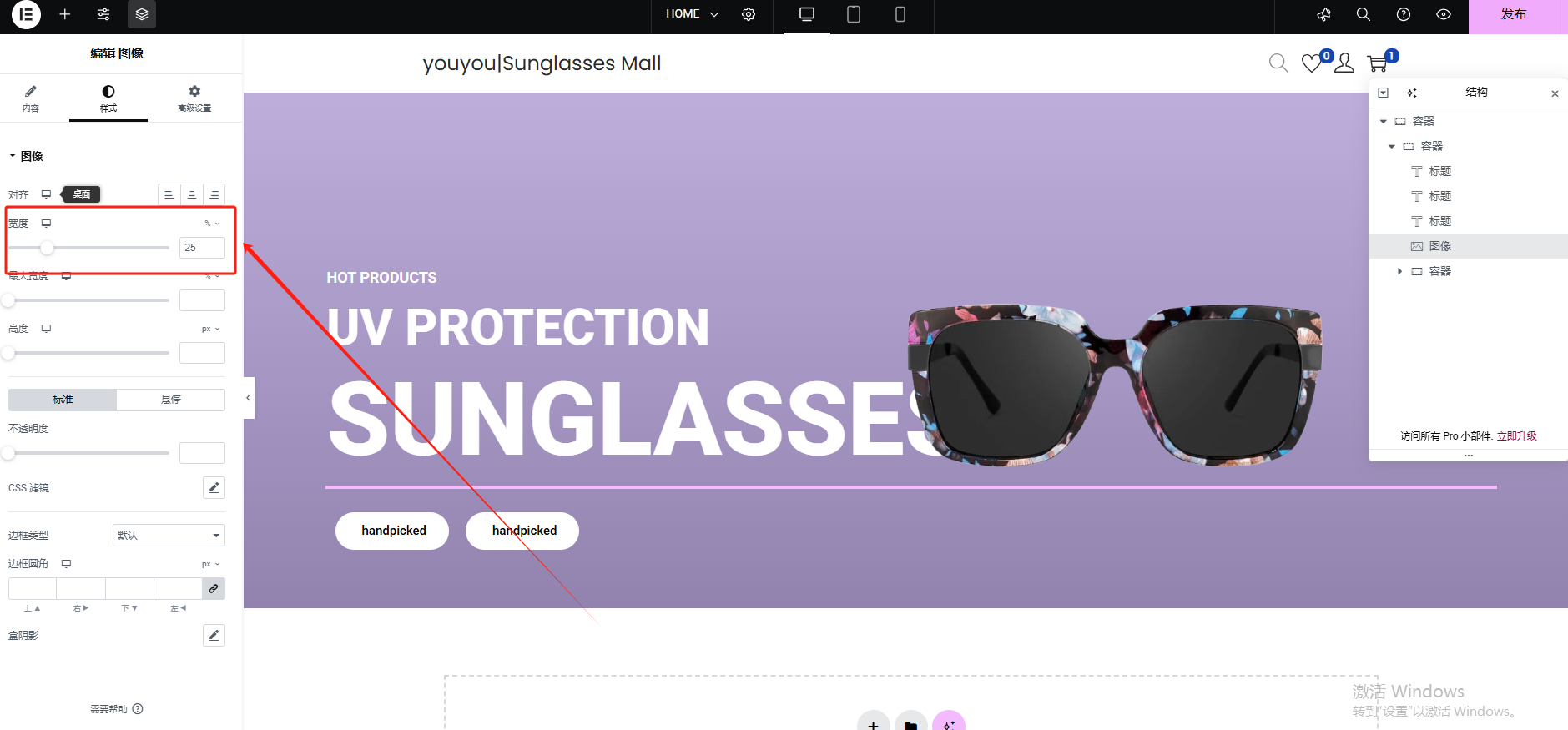This screenshot has width=1568, height=730.
Task: Open the 边框类型 dropdown
Action: point(169,535)
